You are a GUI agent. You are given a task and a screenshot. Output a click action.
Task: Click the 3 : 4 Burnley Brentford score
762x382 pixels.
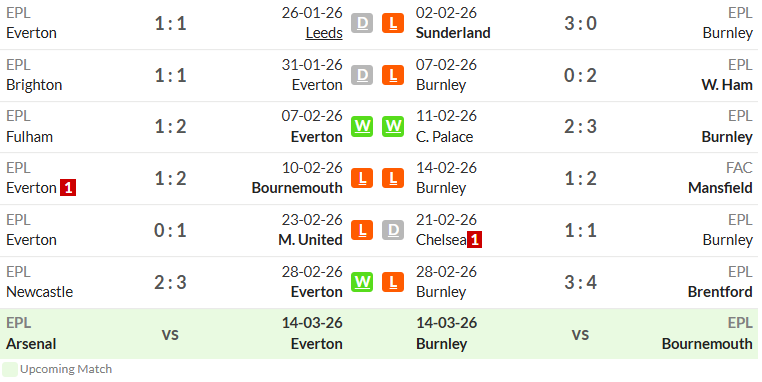point(580,282)
